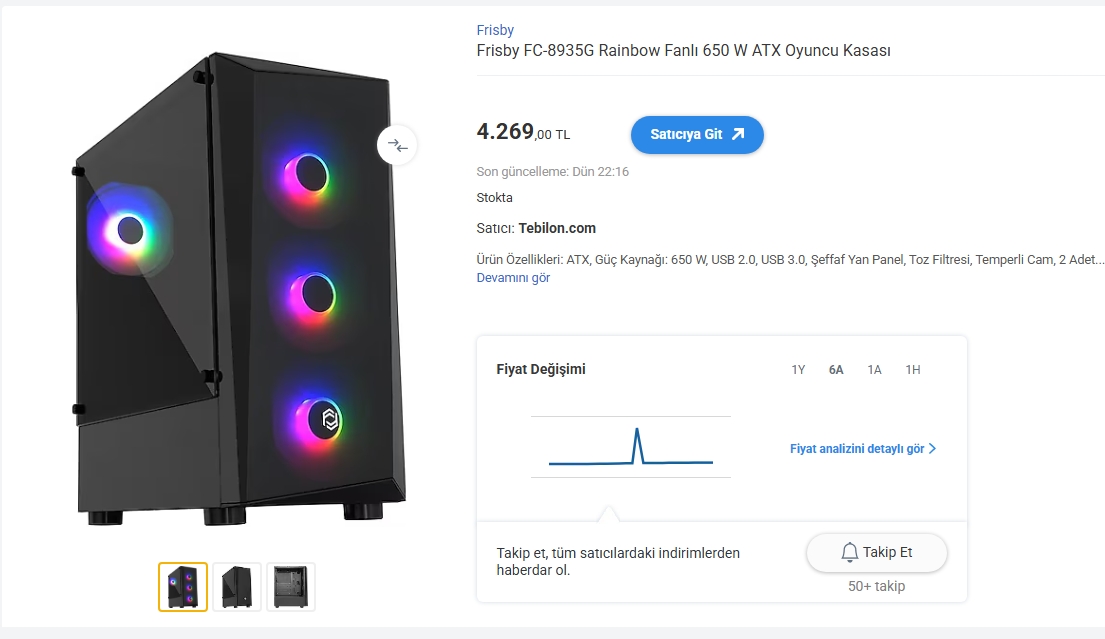Click the compare arrows icon beside product image
Screen dimensions: 1105x639
[x=397, y=145]
